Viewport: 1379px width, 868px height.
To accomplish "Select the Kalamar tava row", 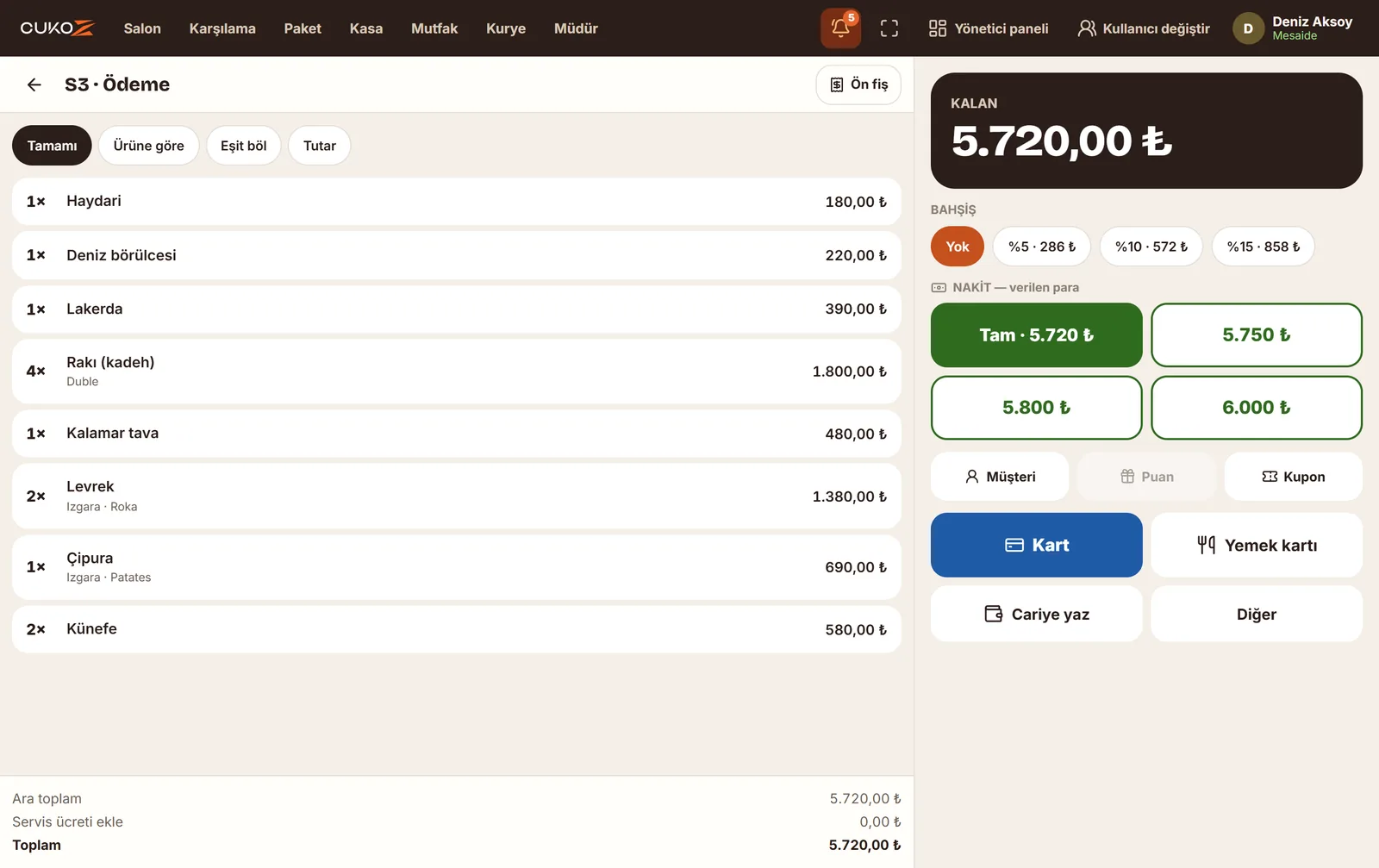I will coord(457,434).
